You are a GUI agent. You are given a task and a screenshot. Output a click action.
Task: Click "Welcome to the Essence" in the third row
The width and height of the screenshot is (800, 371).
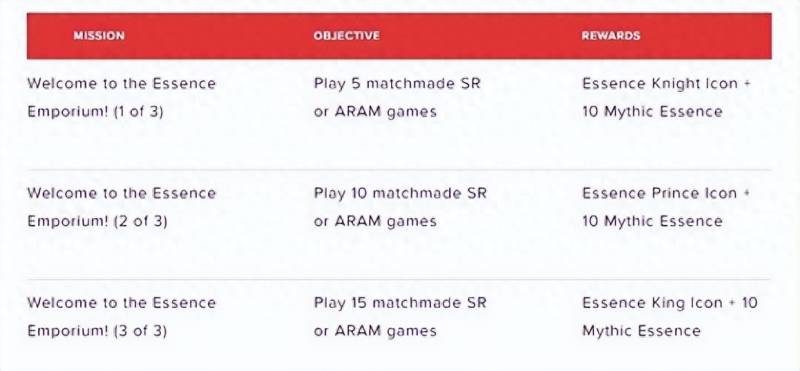coord(121,303)
